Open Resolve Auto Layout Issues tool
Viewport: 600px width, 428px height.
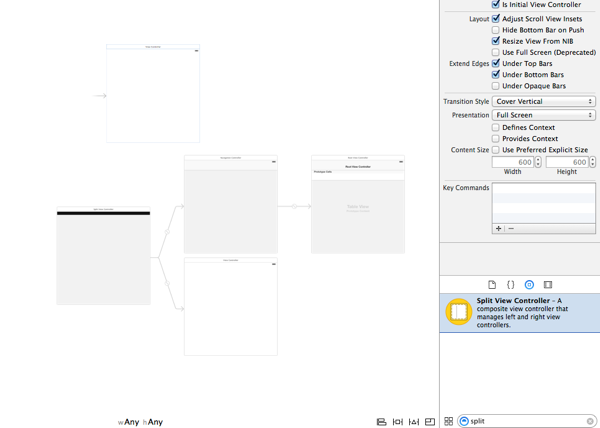pyautogui.click(x=413, y=422)
